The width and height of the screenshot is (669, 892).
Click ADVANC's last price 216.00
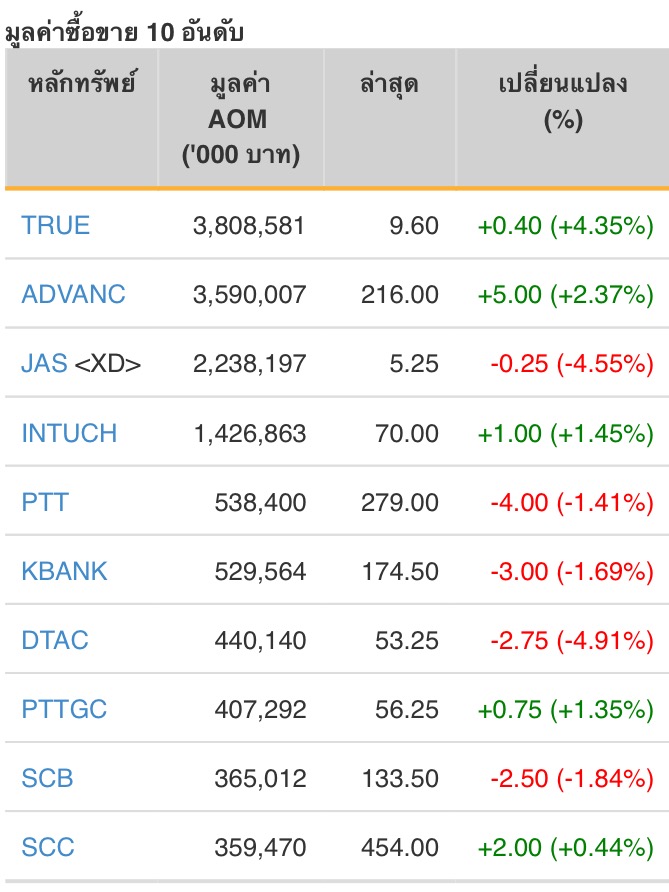[403, 295]
